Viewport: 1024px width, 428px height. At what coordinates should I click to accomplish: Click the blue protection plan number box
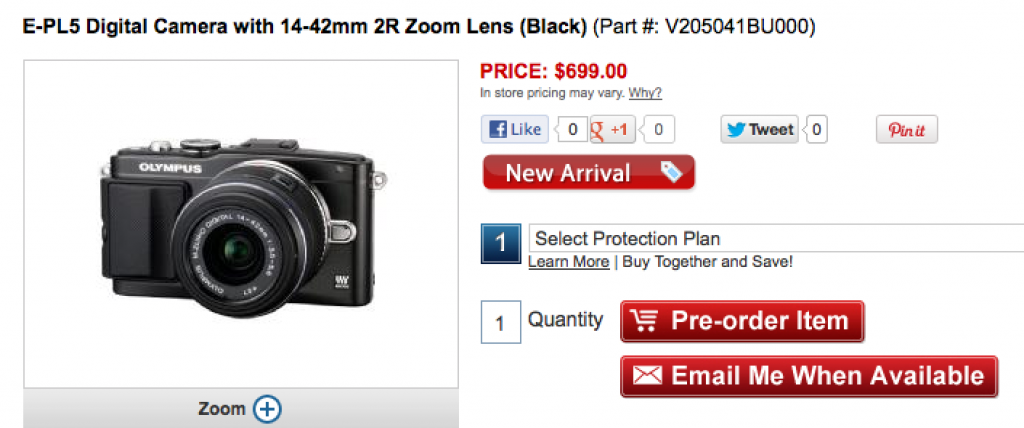(500, 241)
